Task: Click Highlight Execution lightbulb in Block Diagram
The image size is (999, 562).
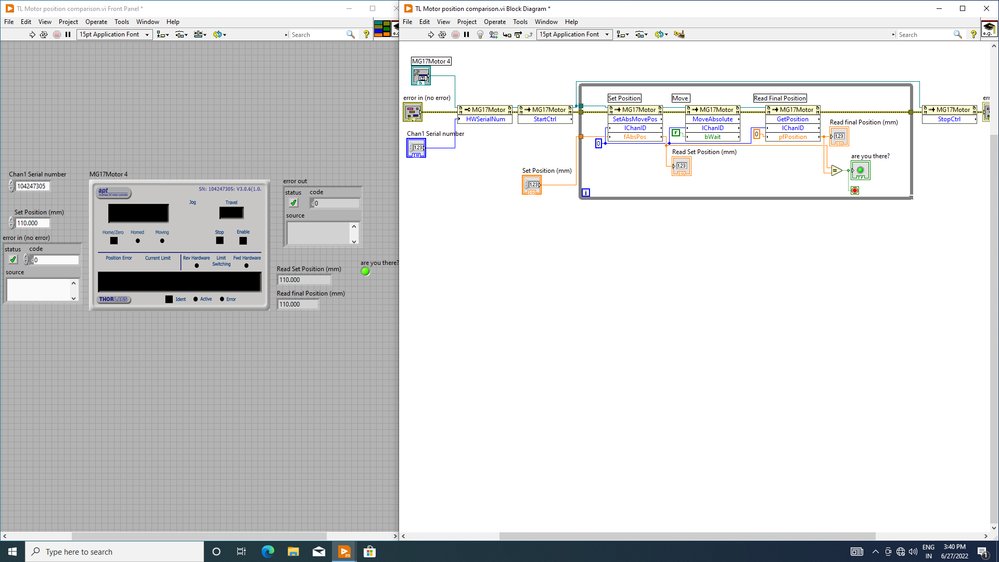Action: 480,35
